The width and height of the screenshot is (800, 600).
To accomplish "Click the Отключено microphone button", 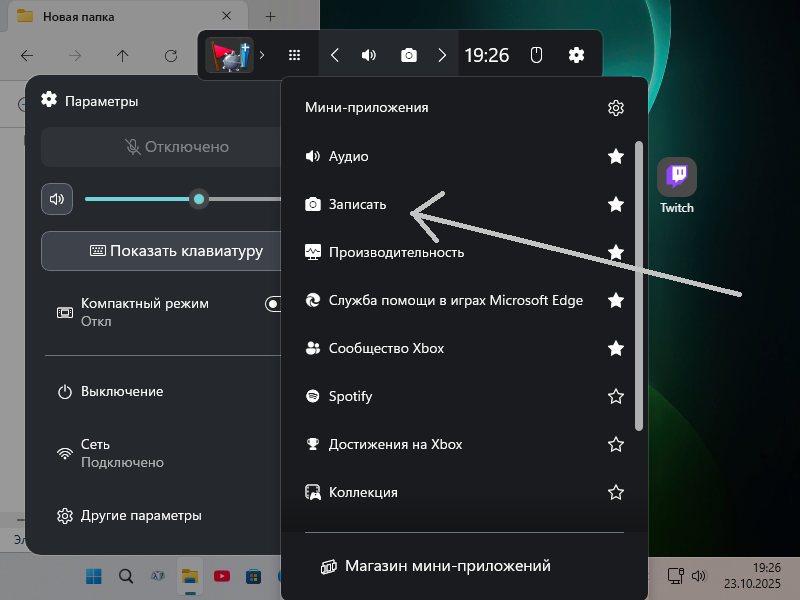I will pyautogui.click(x=161, y=147).
